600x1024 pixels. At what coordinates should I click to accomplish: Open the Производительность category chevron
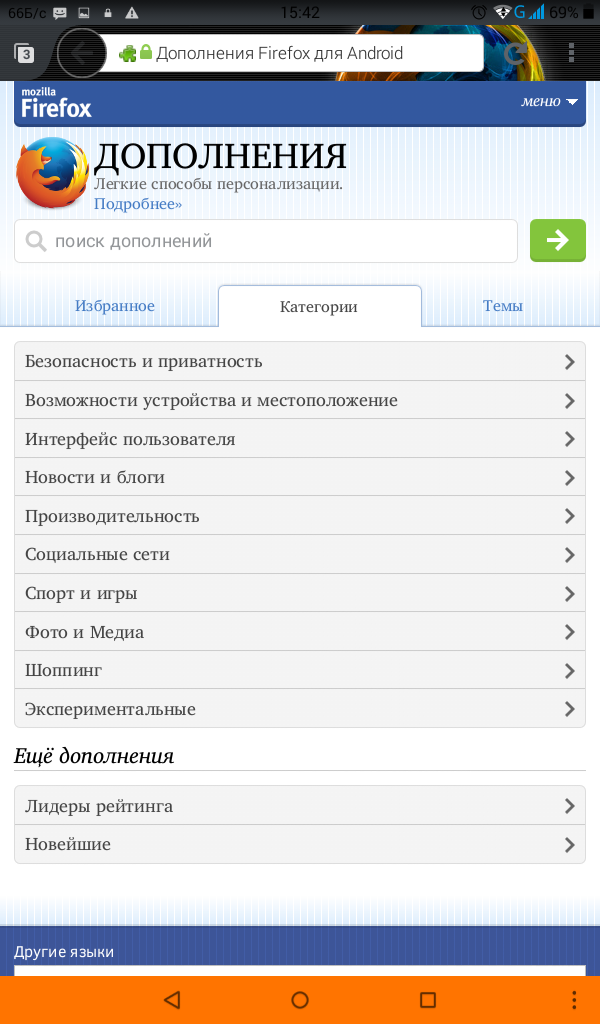[569, 517]
